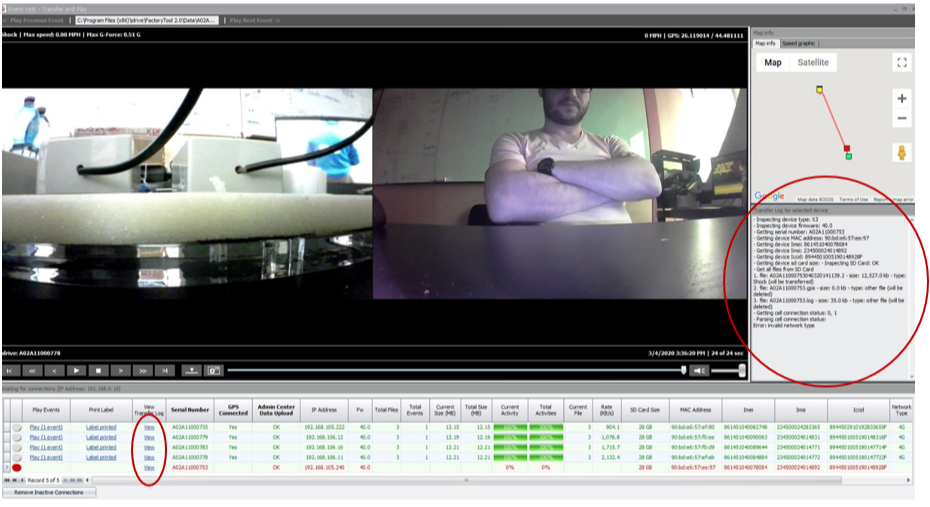Play the event video

pos(76,371)
